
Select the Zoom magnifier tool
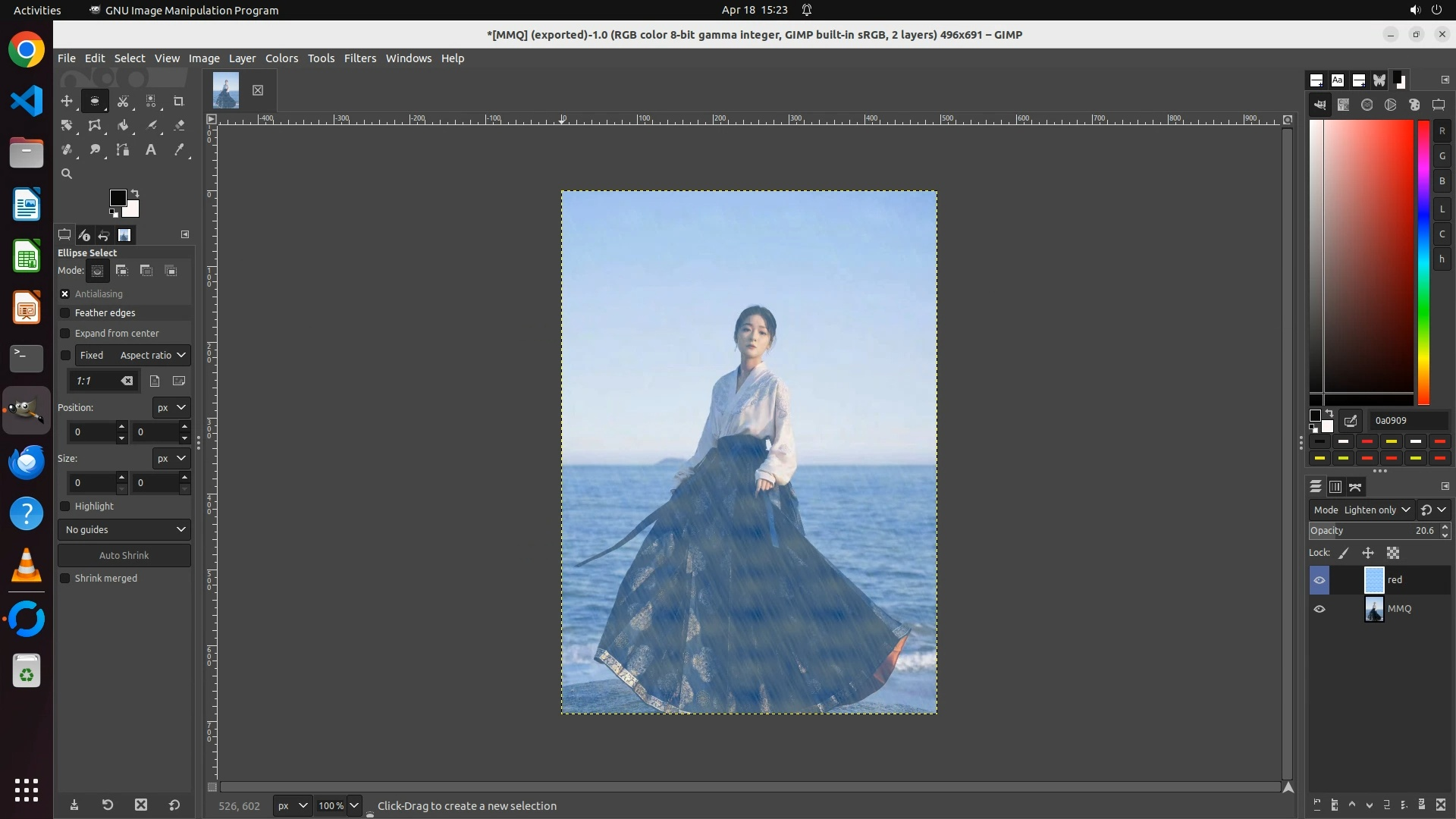pos(67,174)
